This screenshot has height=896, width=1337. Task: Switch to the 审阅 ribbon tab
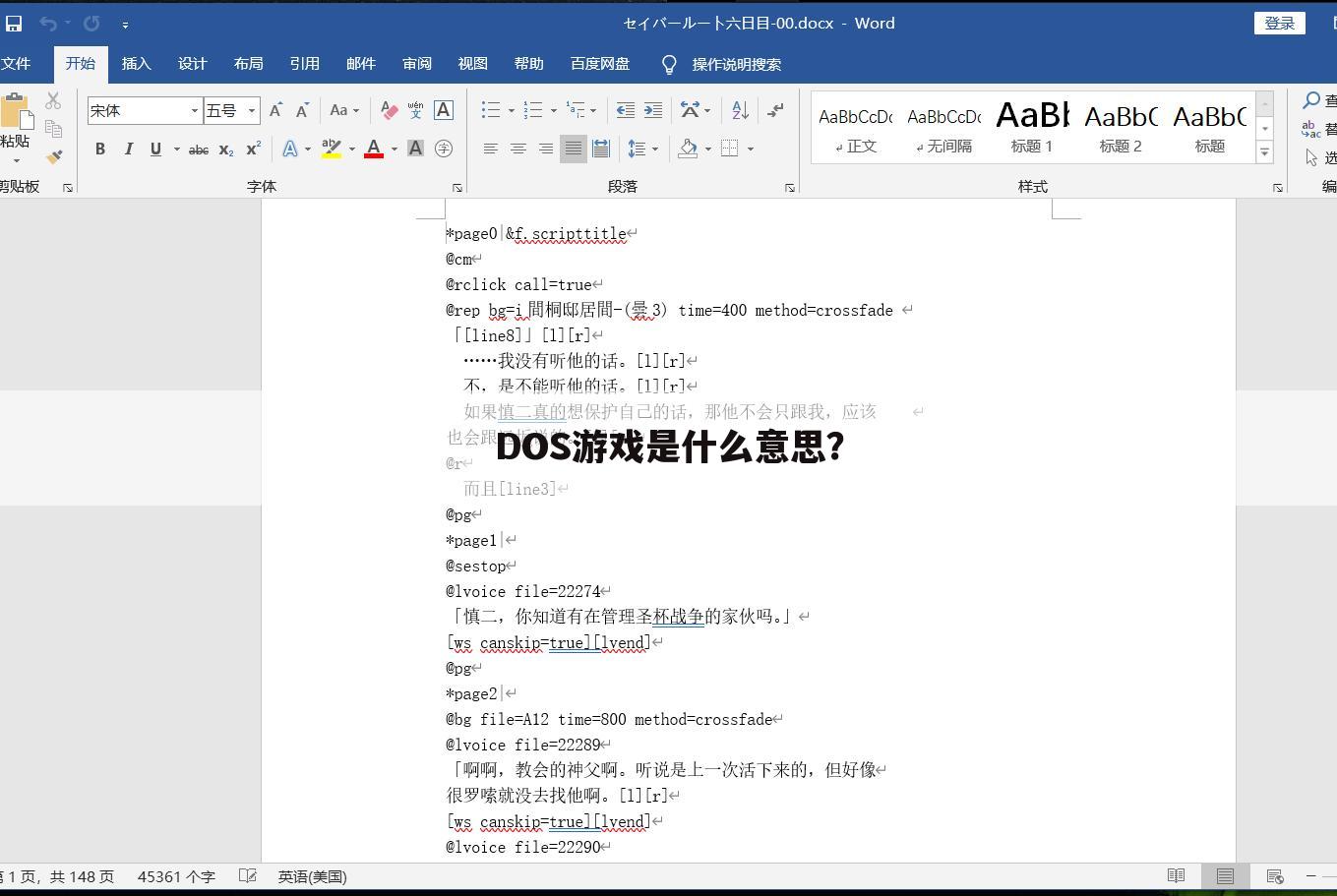click(x=416, y=64)
